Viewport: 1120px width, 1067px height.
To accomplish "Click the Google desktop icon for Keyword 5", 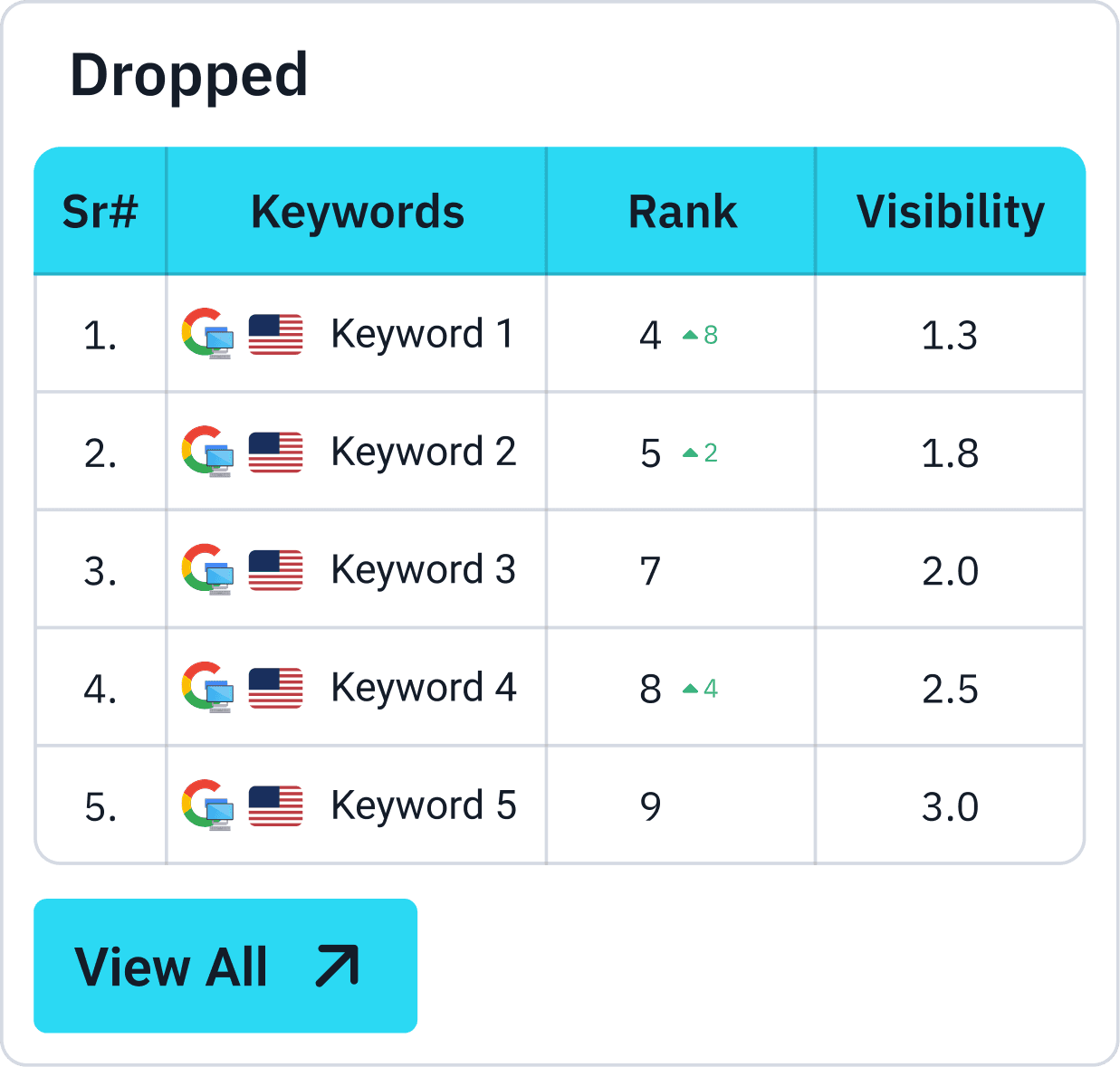I will (207, 805).
